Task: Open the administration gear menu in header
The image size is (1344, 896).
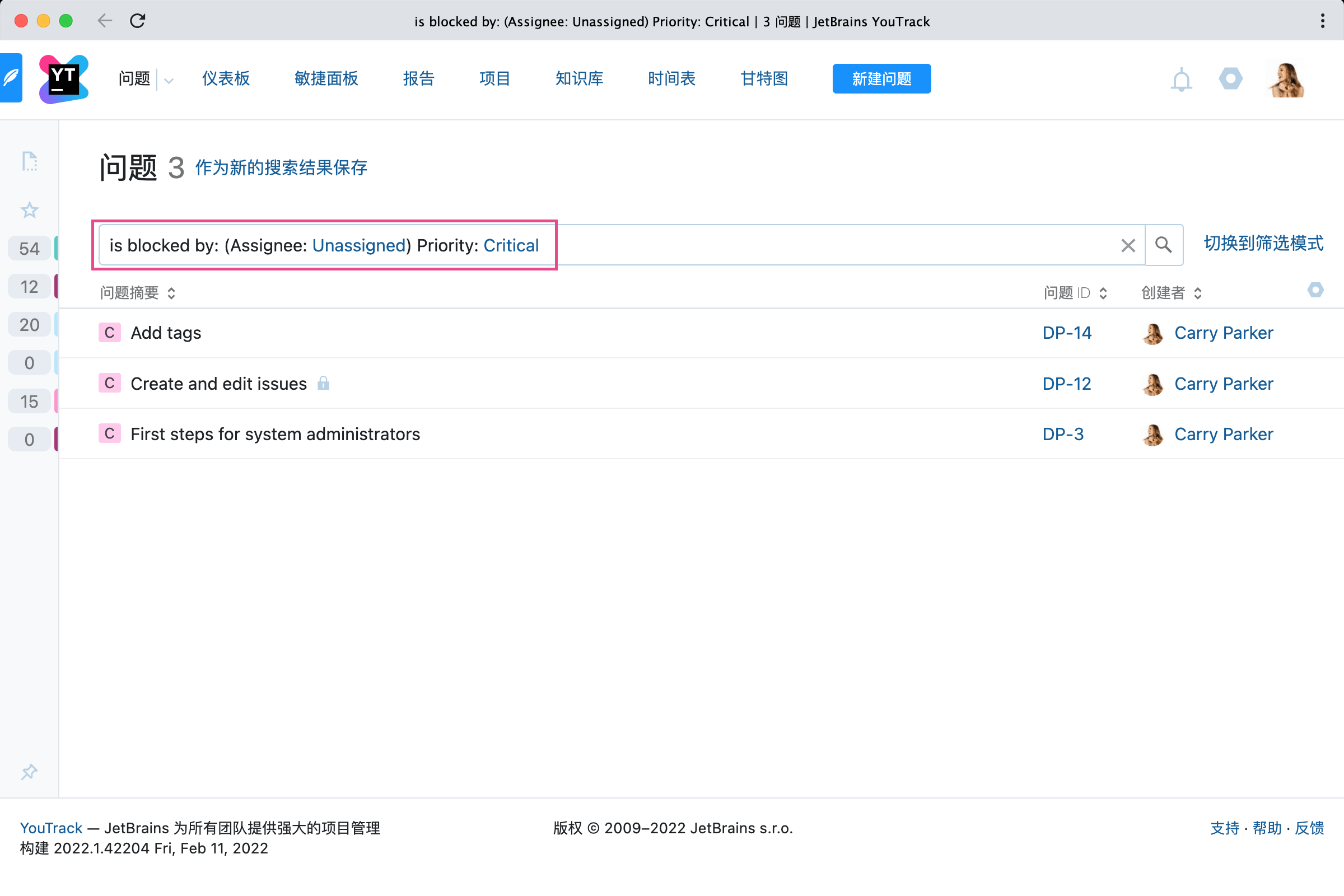Action: 1230,78
